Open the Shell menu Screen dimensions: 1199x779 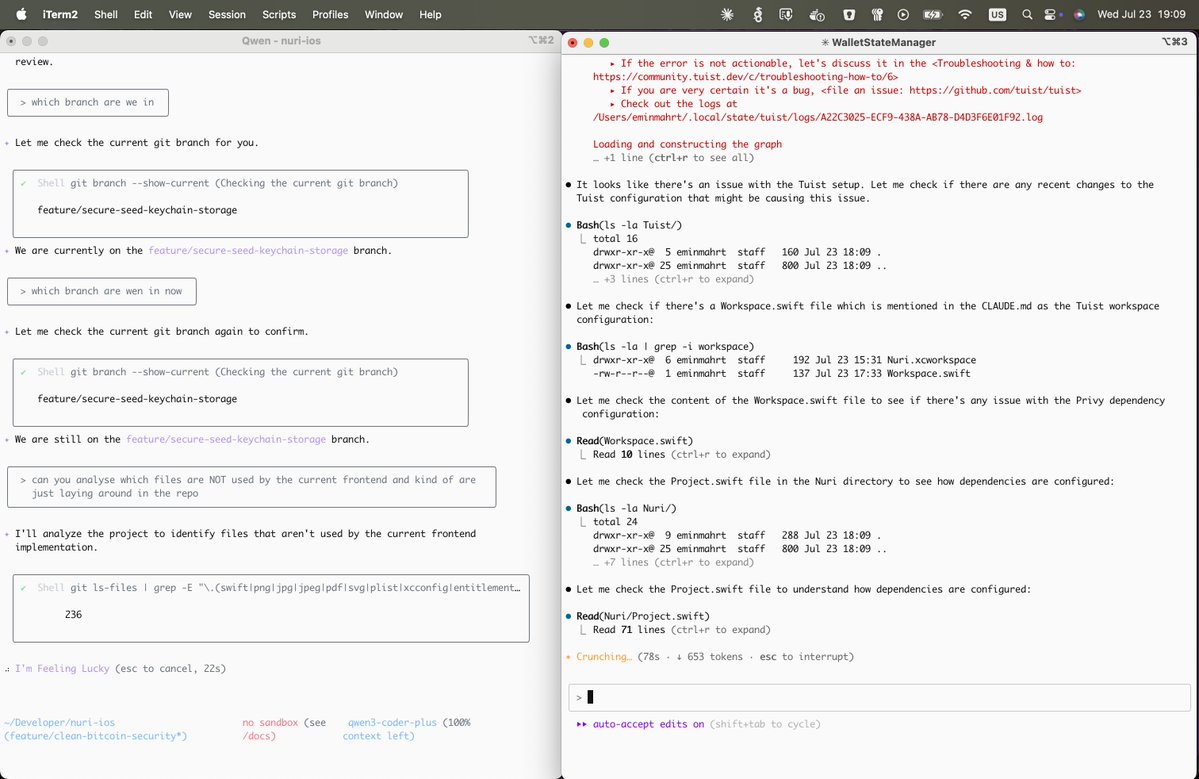[106, 14]
